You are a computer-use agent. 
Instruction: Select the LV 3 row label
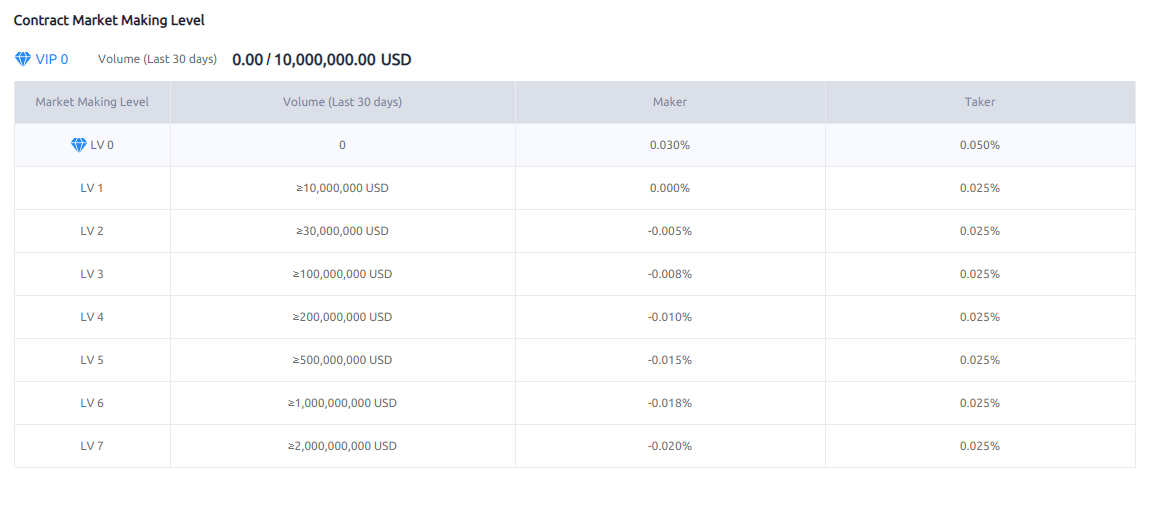click(92, 274)
